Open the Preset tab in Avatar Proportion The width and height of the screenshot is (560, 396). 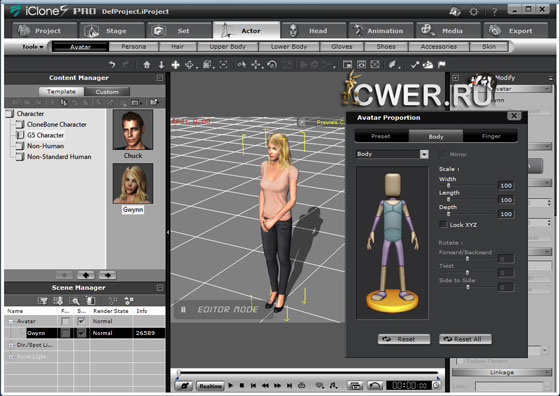pyautogui.click(x=381, y=136)
